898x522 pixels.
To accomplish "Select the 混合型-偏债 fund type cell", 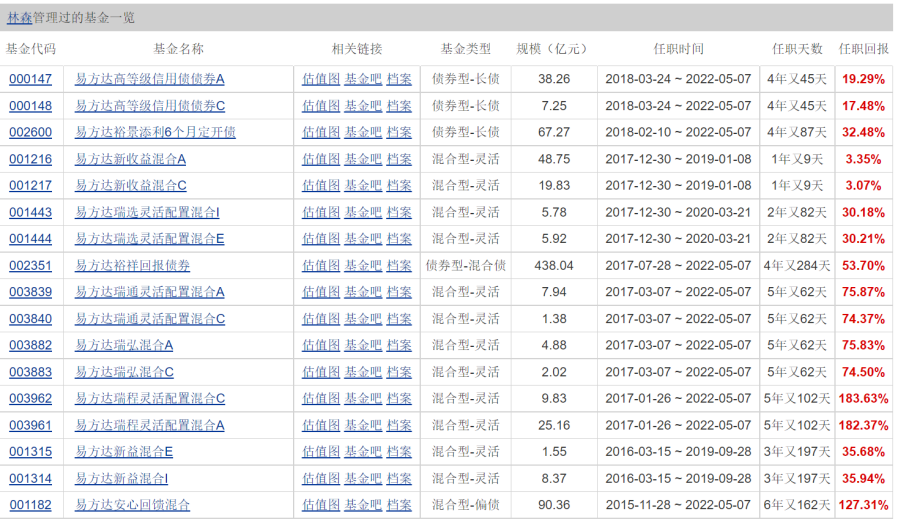I will [x=466, y=505].
